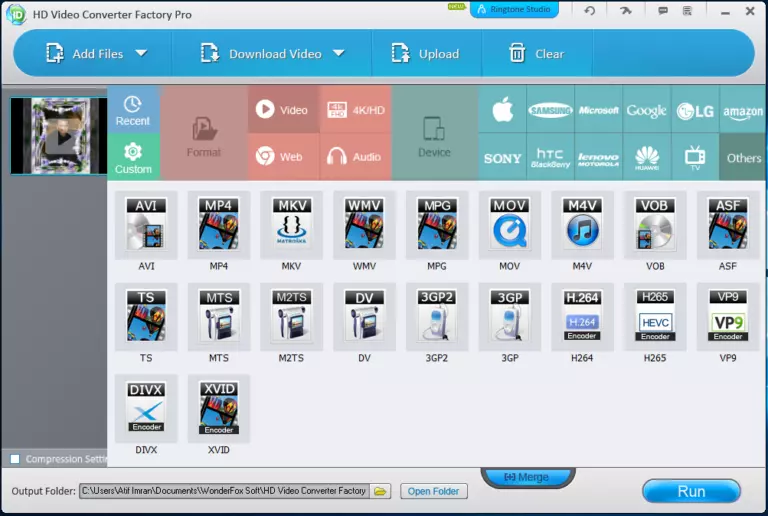Click the Upload button
The image size is (768, 516).
click(426, 53)
